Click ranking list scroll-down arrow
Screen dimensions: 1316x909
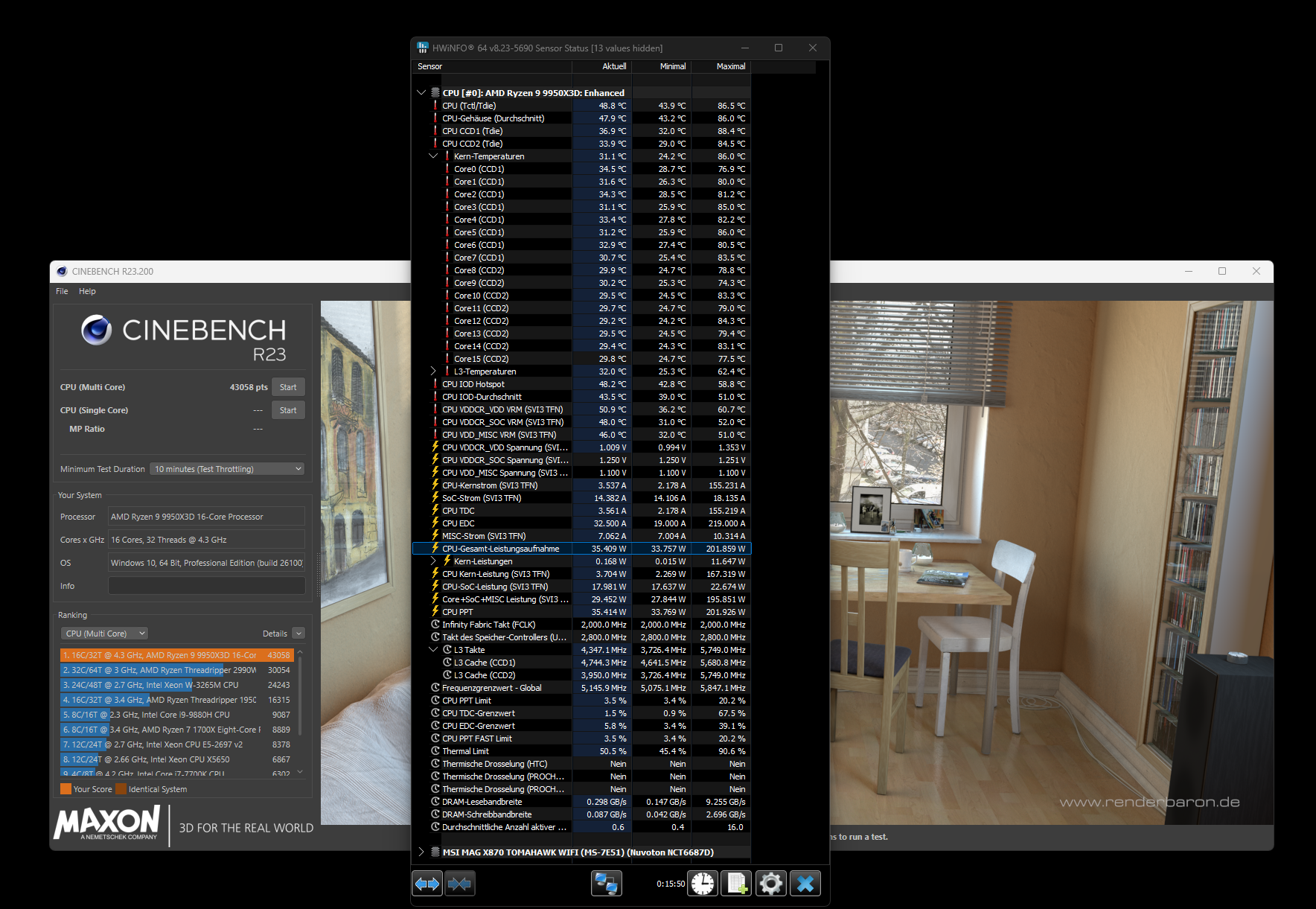[300, 772]
